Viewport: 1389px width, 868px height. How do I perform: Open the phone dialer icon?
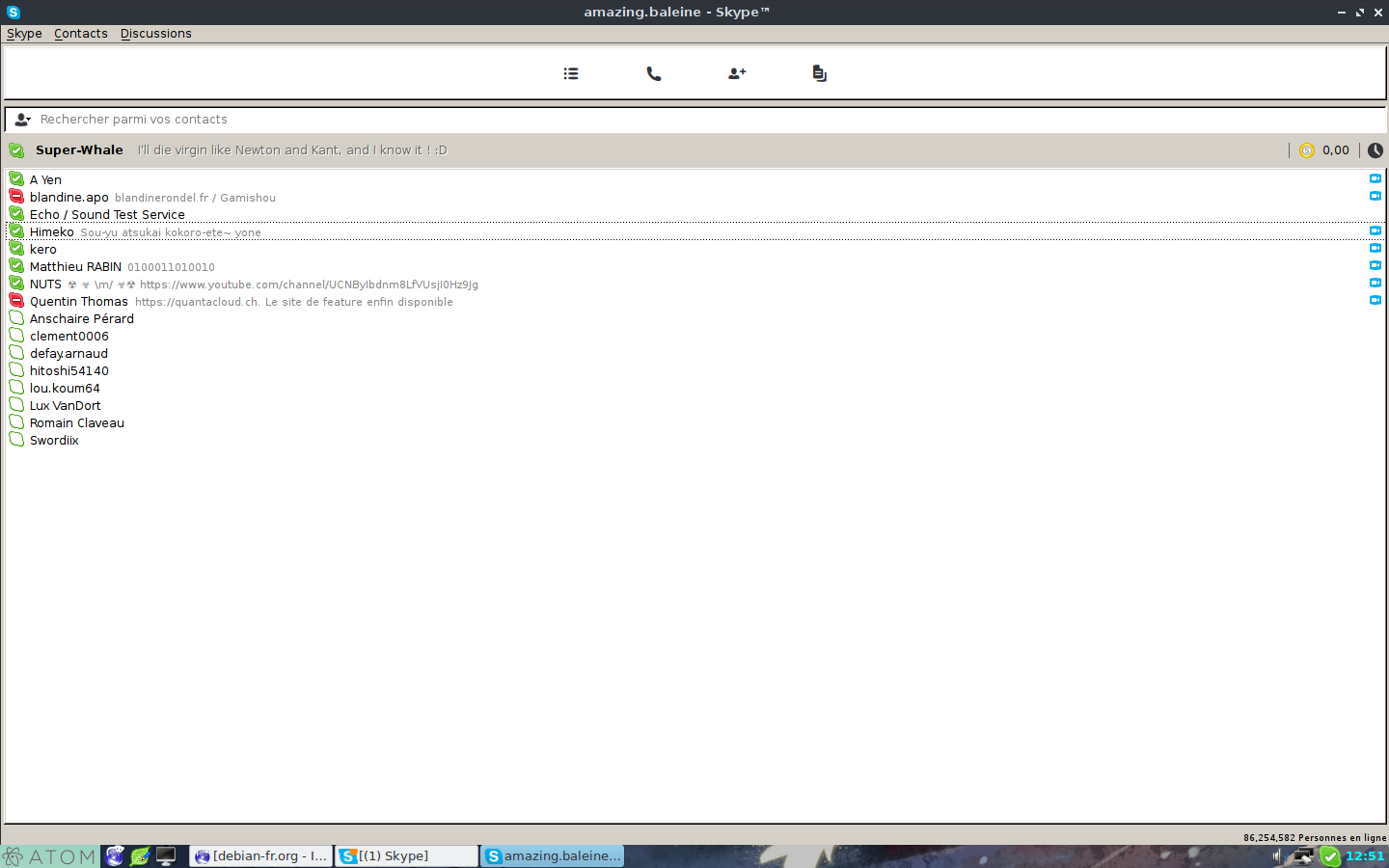coord(654,73)
